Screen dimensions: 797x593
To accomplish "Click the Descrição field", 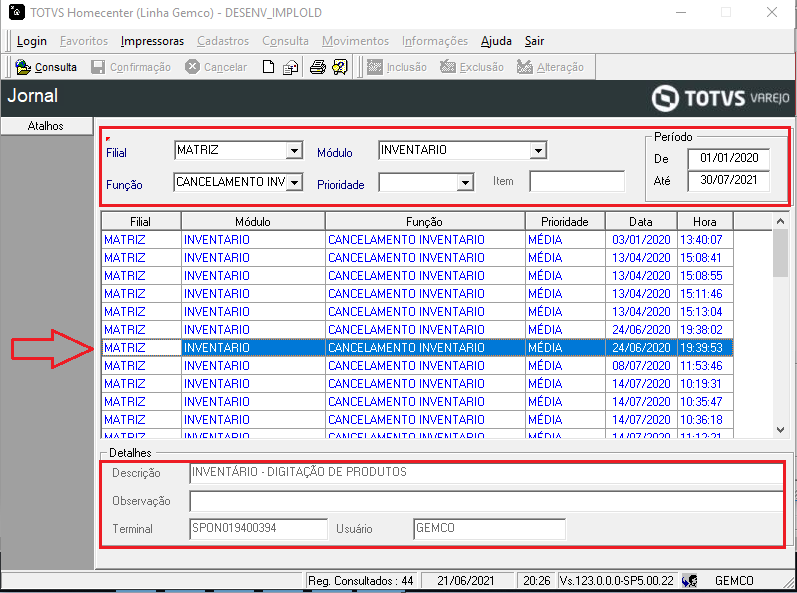I will click(x=486, y=473).
